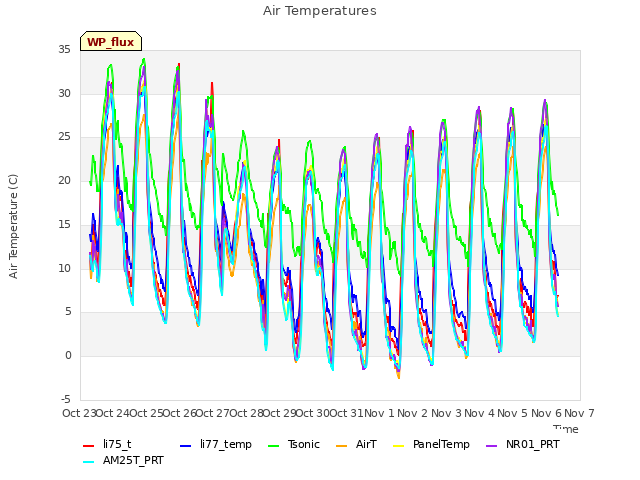640x480 pixels.
Task: Click the li77_temp legend entry
Action: 216,444
